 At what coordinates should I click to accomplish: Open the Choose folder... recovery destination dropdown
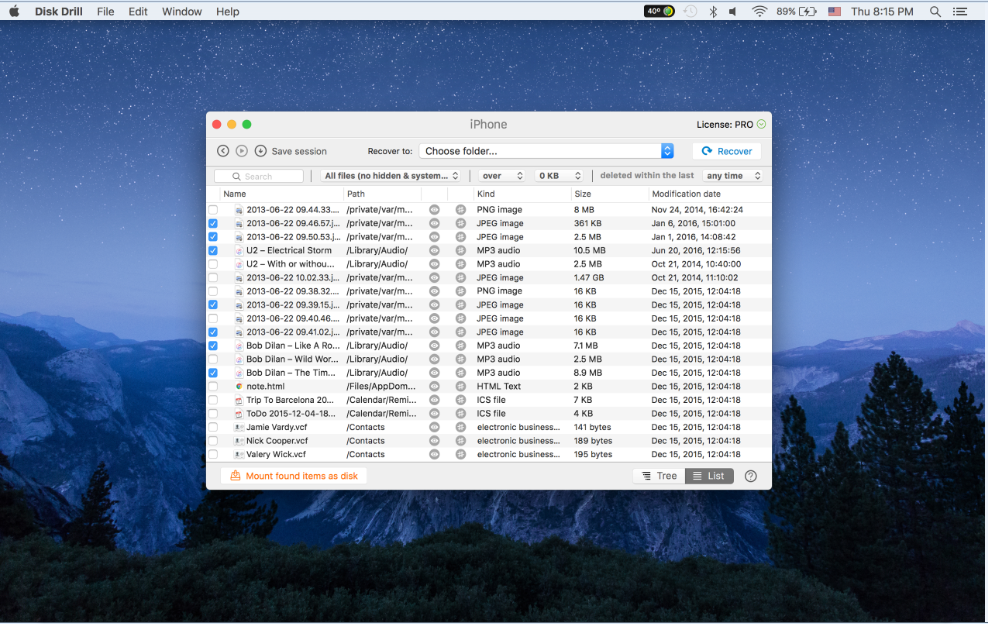pos(546,151)
